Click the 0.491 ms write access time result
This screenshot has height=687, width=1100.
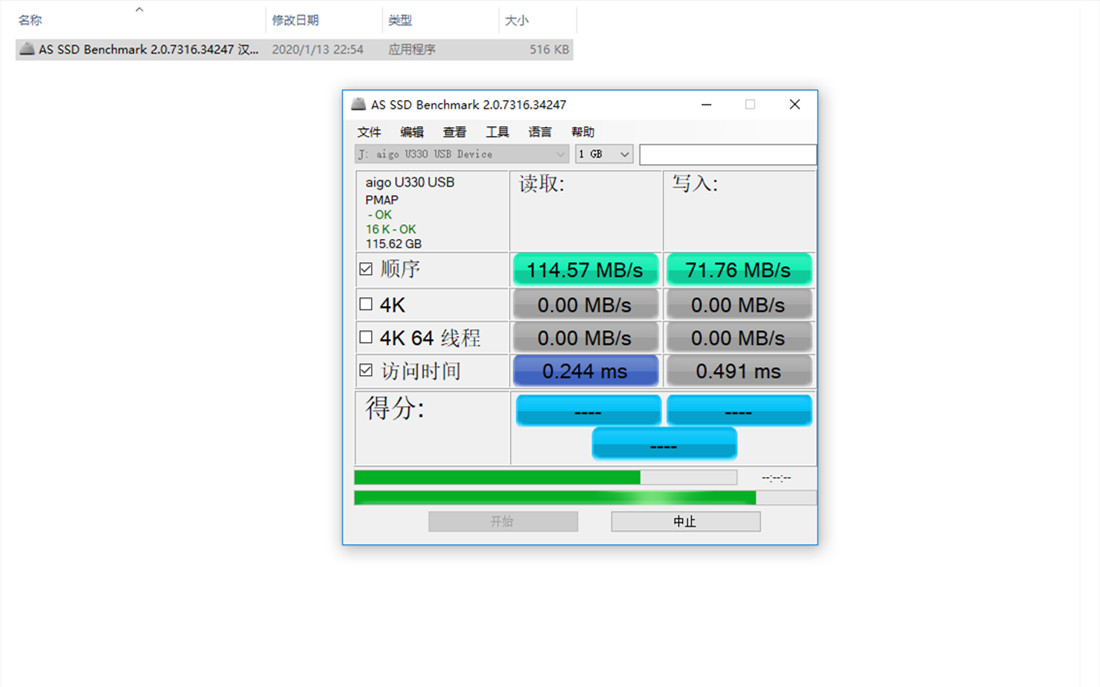coord(738,371)
